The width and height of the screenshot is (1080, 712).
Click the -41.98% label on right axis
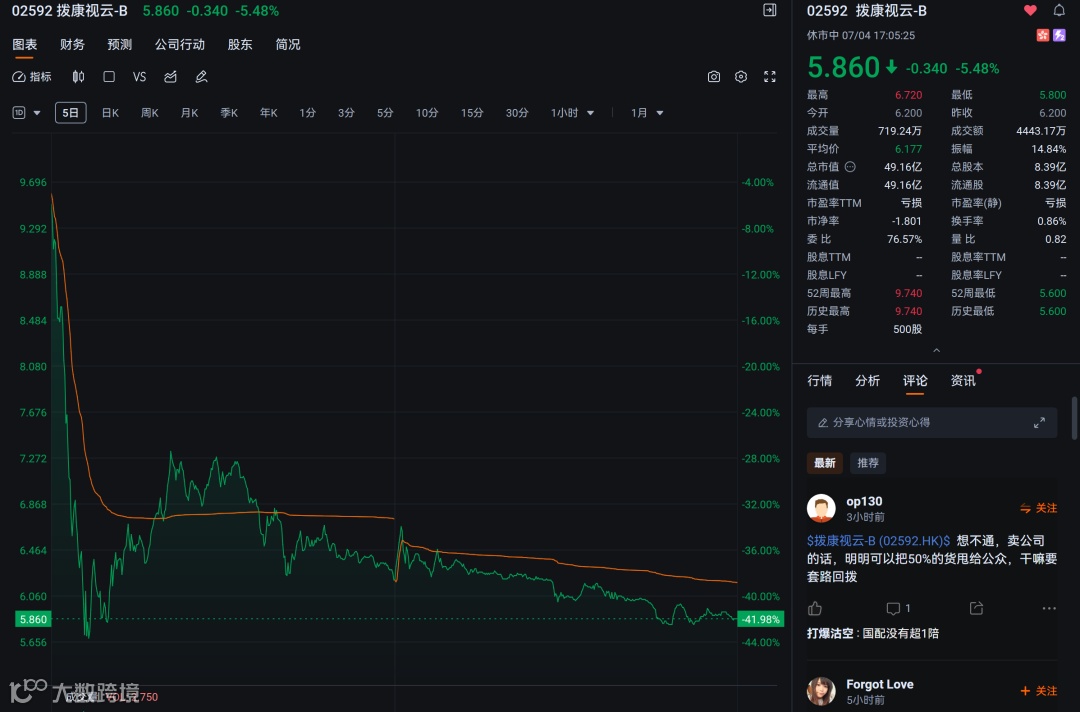click(760, 620)
